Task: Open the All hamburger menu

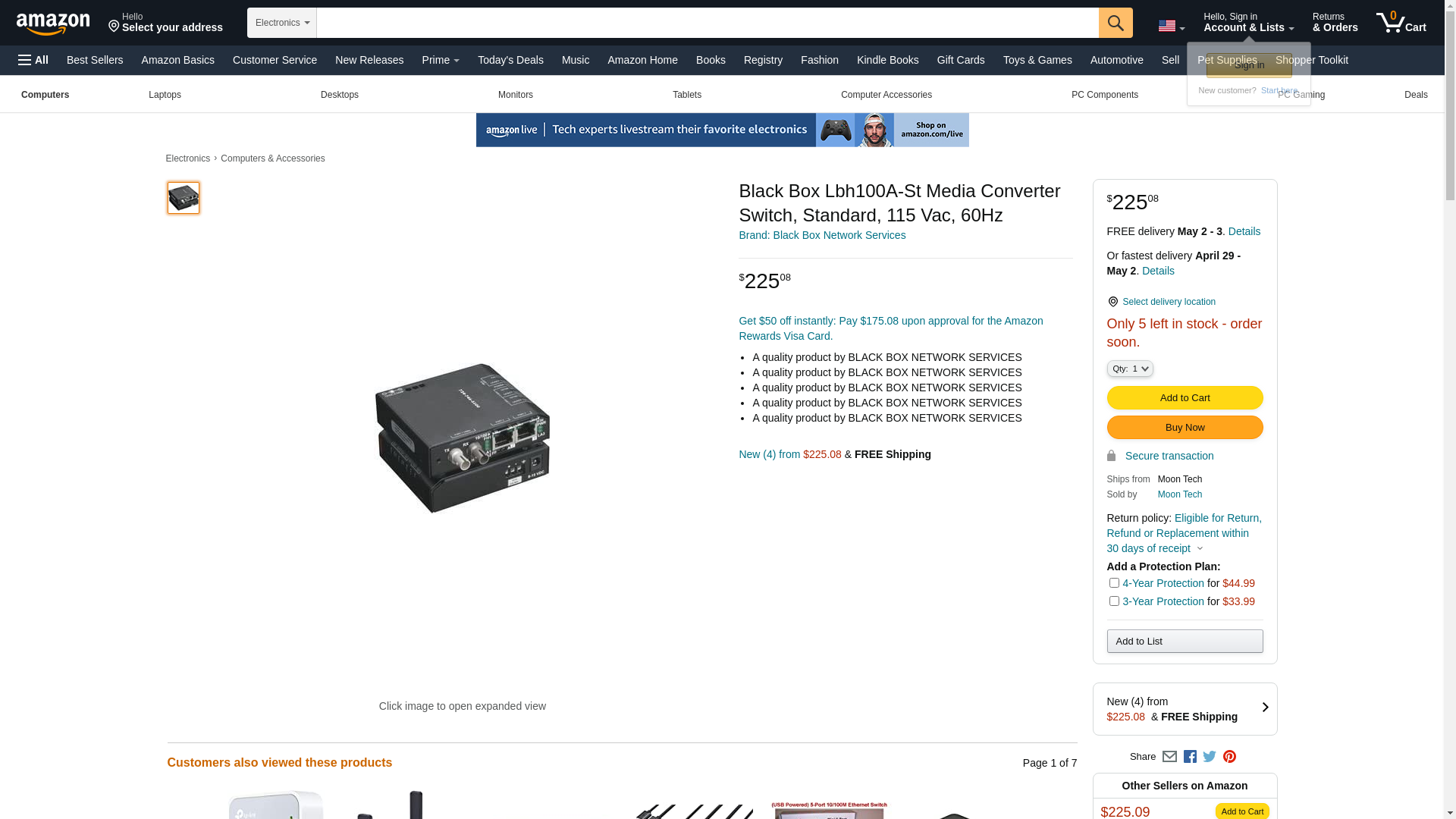Action: click(x=33, y=60)
